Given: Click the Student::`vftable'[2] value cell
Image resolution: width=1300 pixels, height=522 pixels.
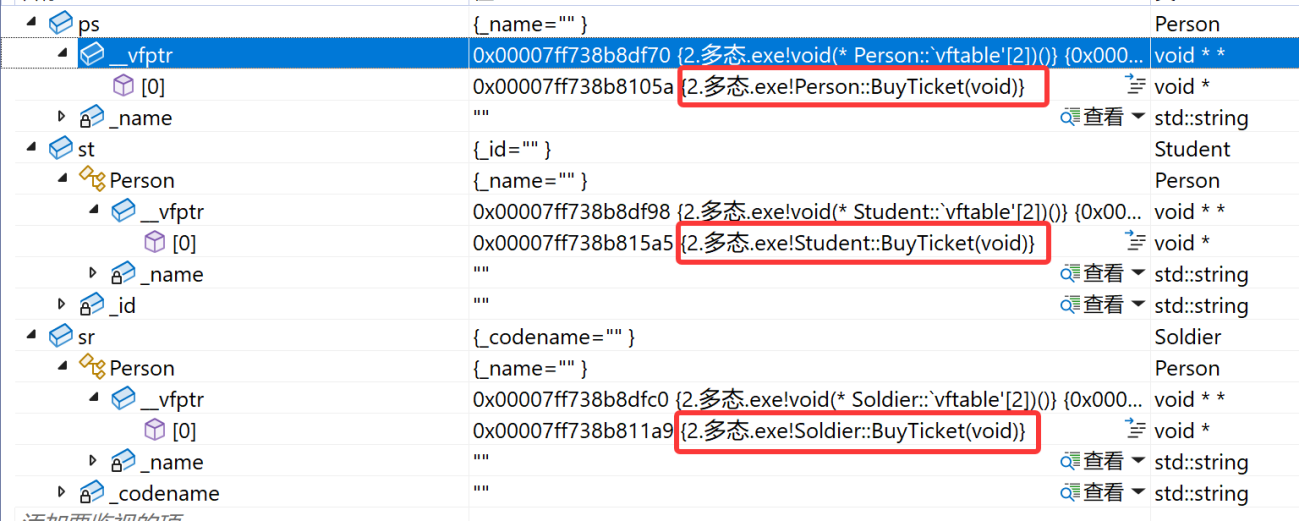Looking at the screenshot, I should [809, 211].
